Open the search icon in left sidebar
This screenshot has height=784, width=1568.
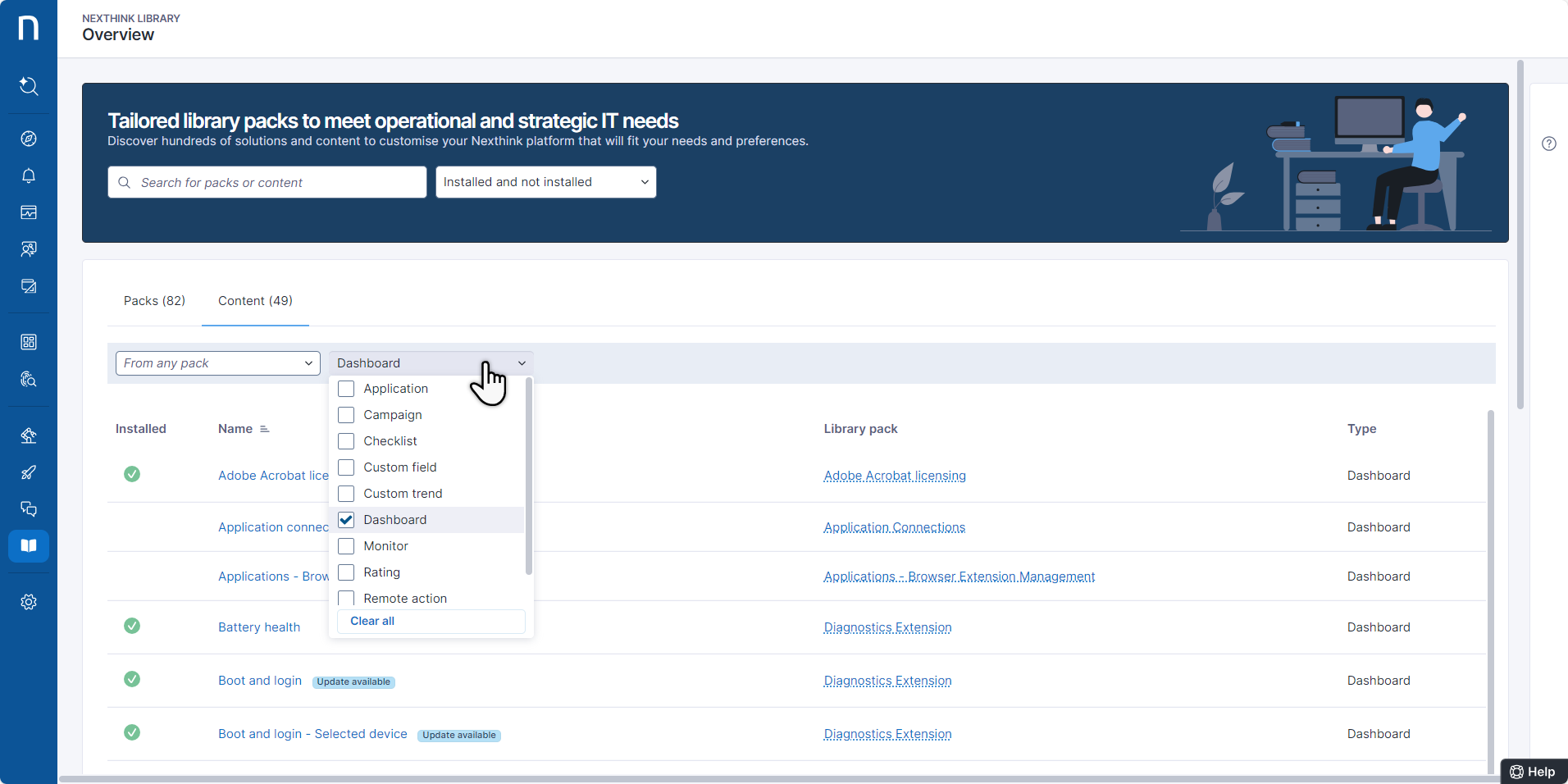[29, 86]
